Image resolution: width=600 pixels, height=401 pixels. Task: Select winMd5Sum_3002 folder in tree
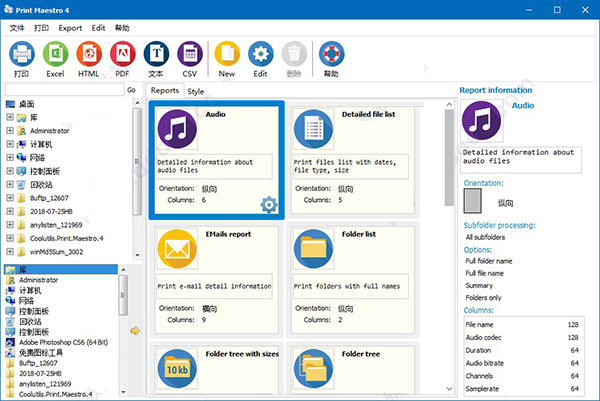(x=57, y=252)
